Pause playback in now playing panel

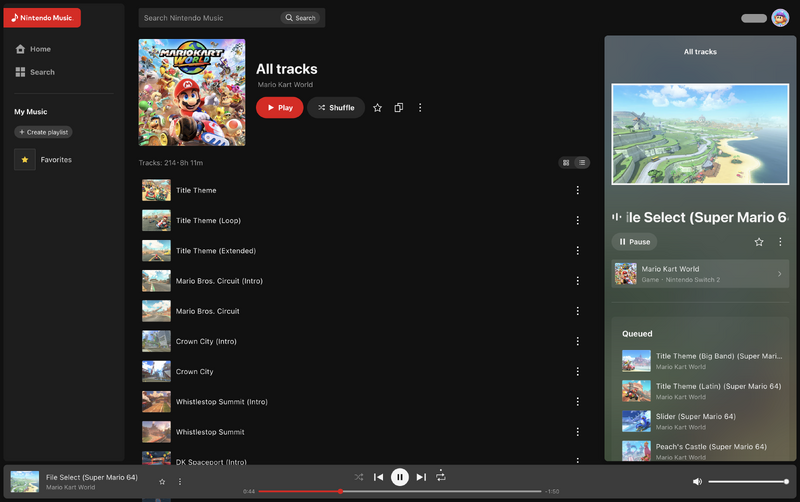pos(634,242)
